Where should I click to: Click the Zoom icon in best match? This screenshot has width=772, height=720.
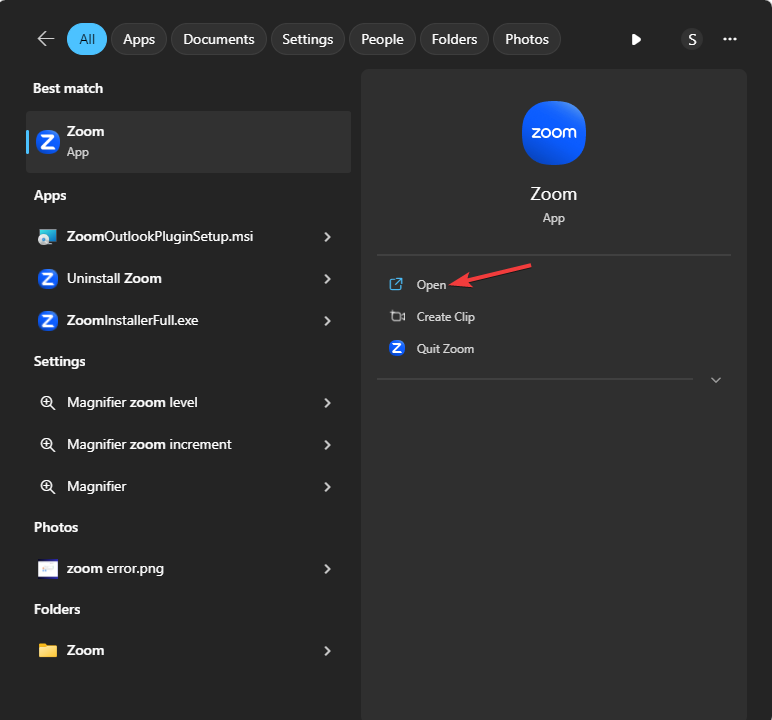coord(48,142)
